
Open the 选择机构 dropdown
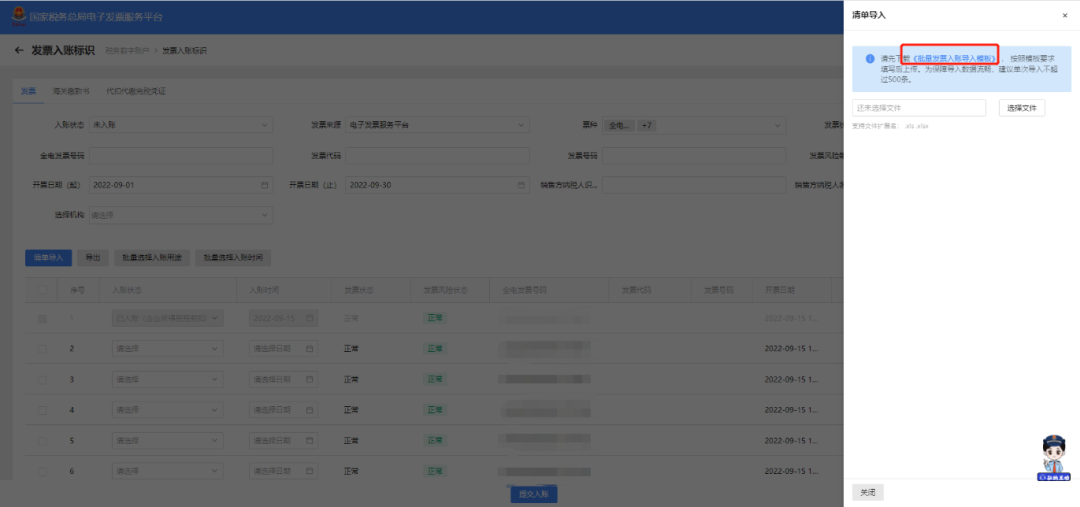(x=180, y=215)
